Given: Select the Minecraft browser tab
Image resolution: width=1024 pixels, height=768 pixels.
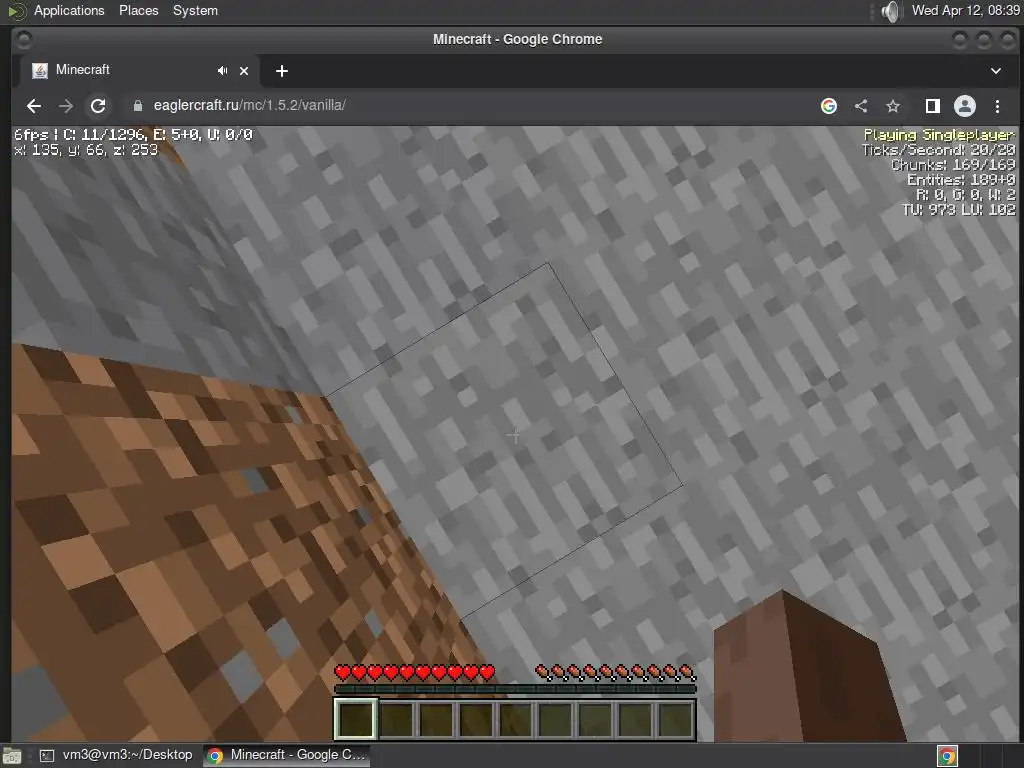Looking at the screenshot, I should coord(136,71).
